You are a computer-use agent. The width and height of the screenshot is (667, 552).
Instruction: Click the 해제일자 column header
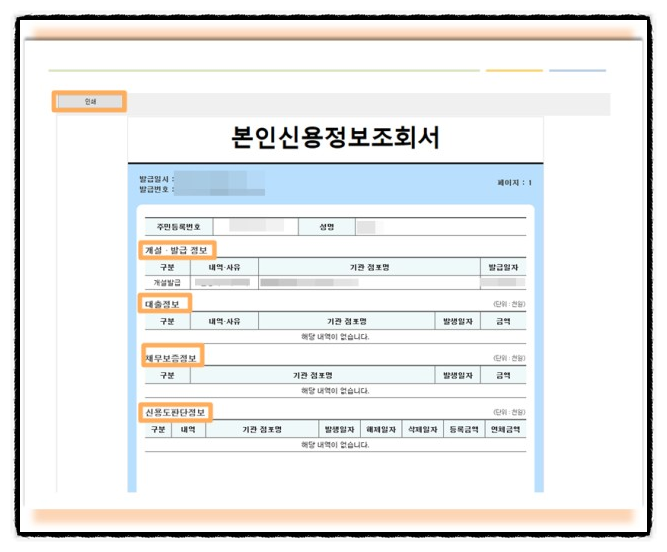click(381, 429)
